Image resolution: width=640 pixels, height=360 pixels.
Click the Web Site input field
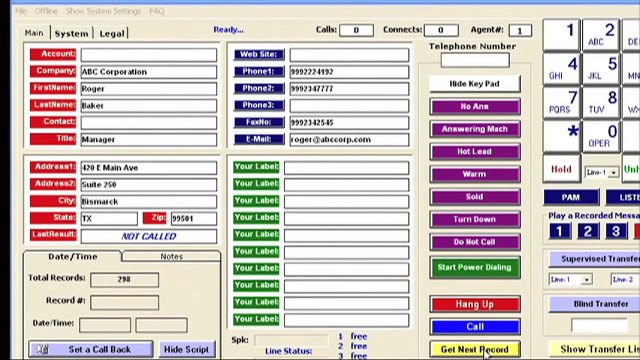[x=349, y=55]
